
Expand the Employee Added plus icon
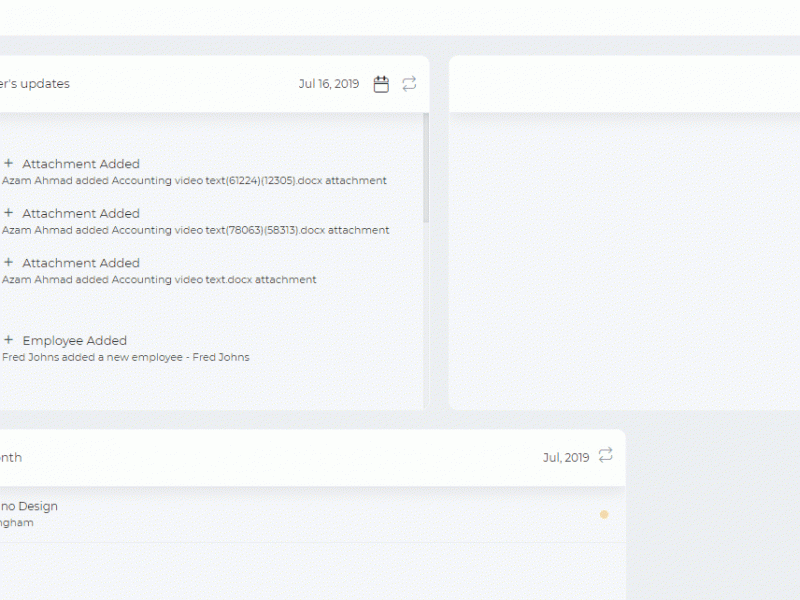(8, 340)
